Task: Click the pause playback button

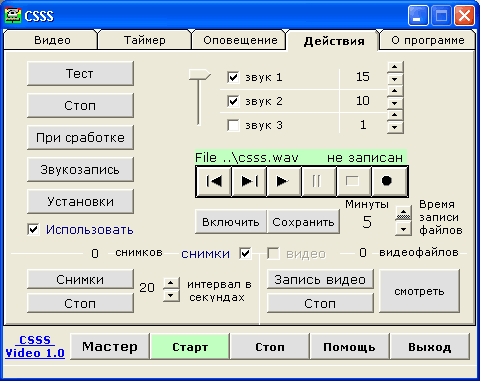Action: tap(319, 181)
